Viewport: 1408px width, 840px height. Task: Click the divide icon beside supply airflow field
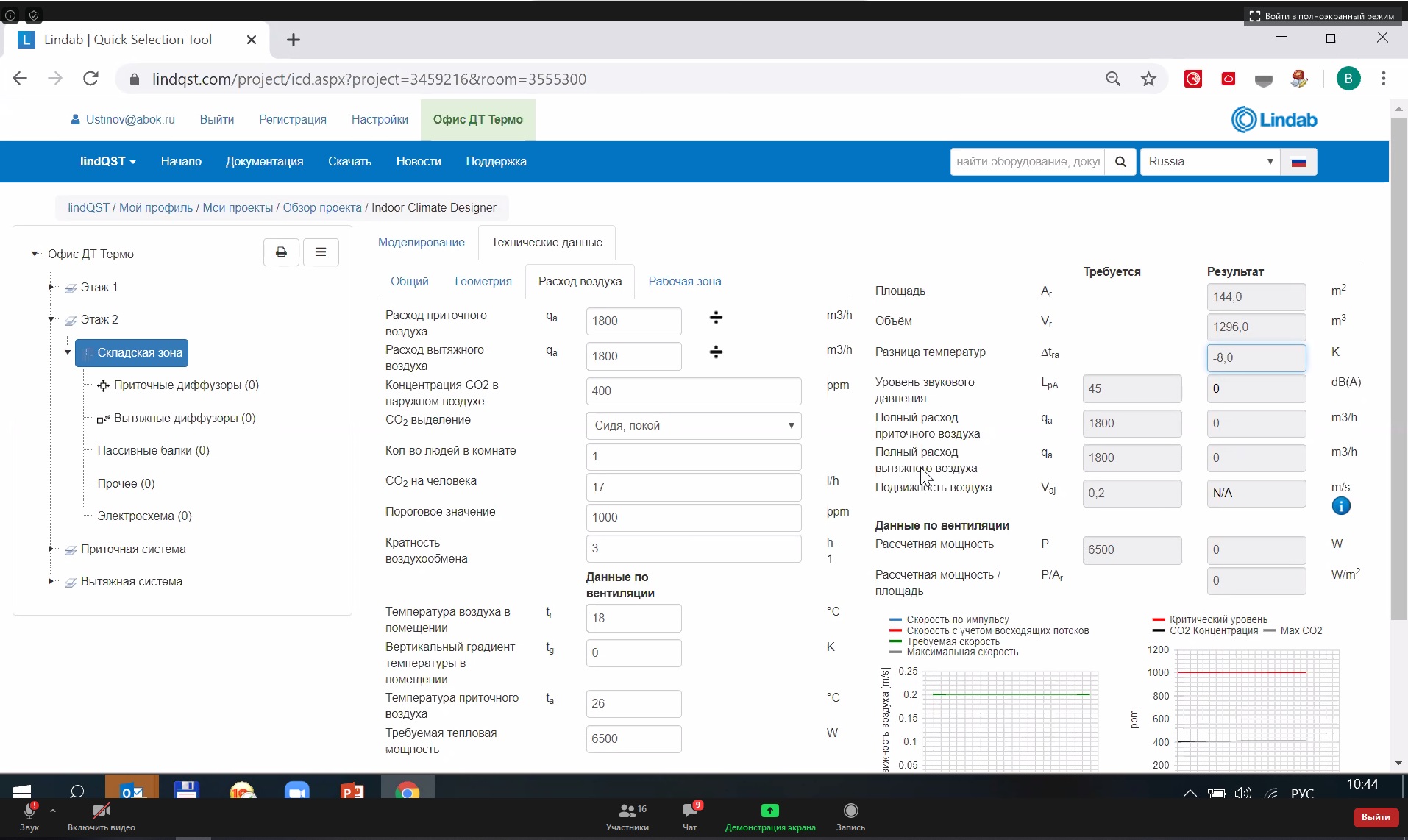tap(716, 318)
